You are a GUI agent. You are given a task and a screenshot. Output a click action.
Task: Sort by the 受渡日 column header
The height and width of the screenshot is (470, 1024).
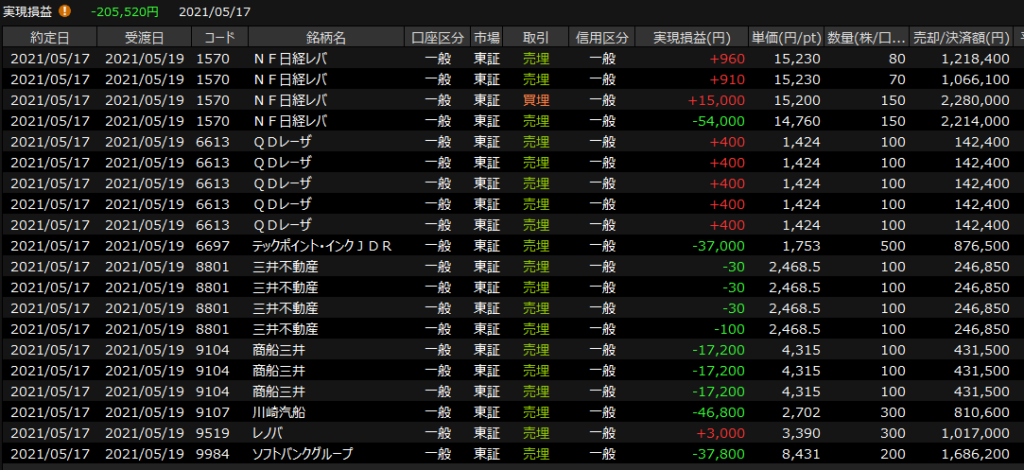point(145,38)
